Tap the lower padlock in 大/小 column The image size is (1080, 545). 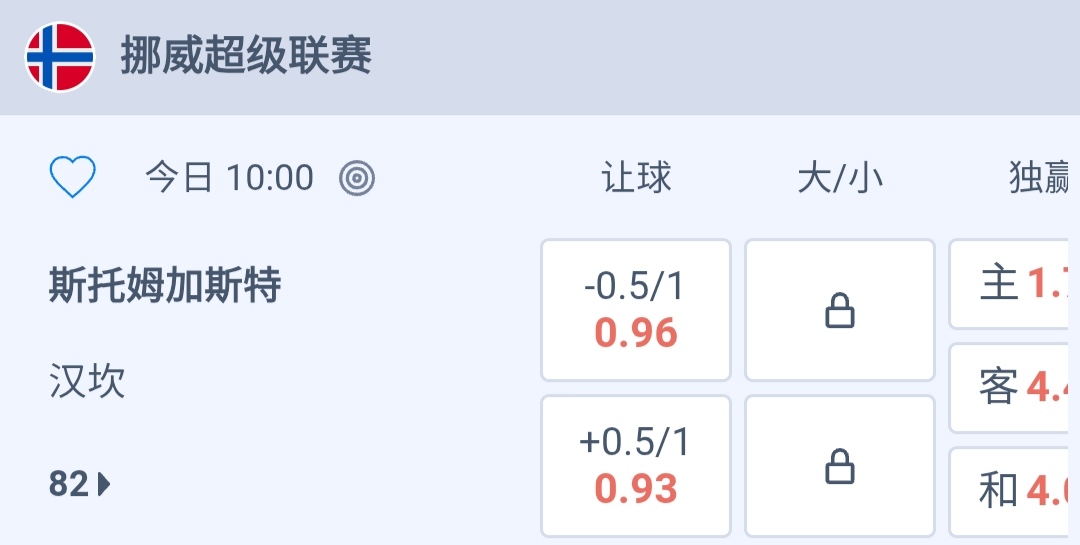click(x=839, y=466)
